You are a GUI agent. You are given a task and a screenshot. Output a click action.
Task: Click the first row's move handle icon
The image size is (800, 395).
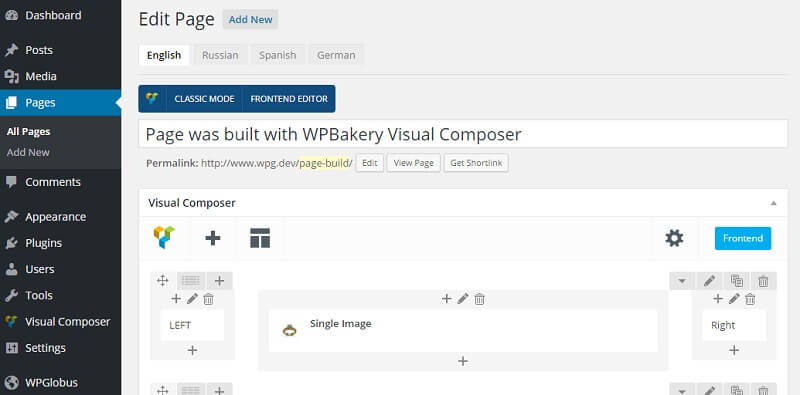(163, 281)
